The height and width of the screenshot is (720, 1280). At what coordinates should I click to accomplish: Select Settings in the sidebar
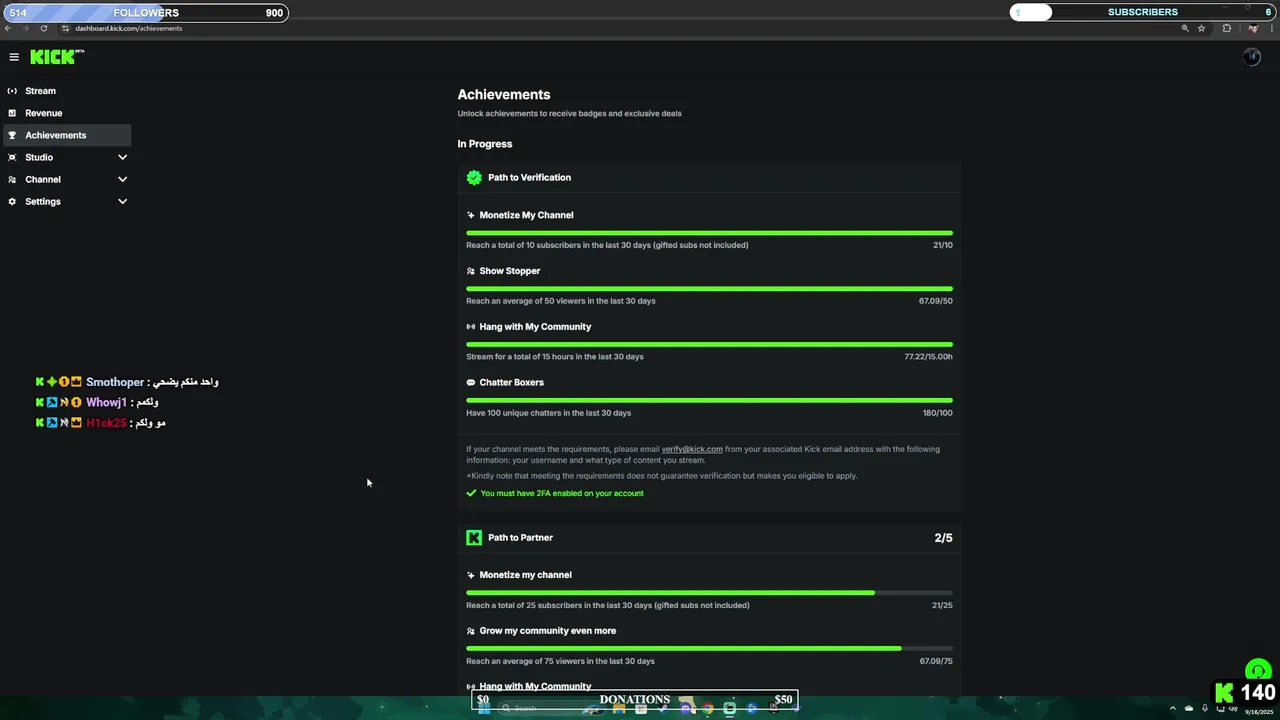67,201
